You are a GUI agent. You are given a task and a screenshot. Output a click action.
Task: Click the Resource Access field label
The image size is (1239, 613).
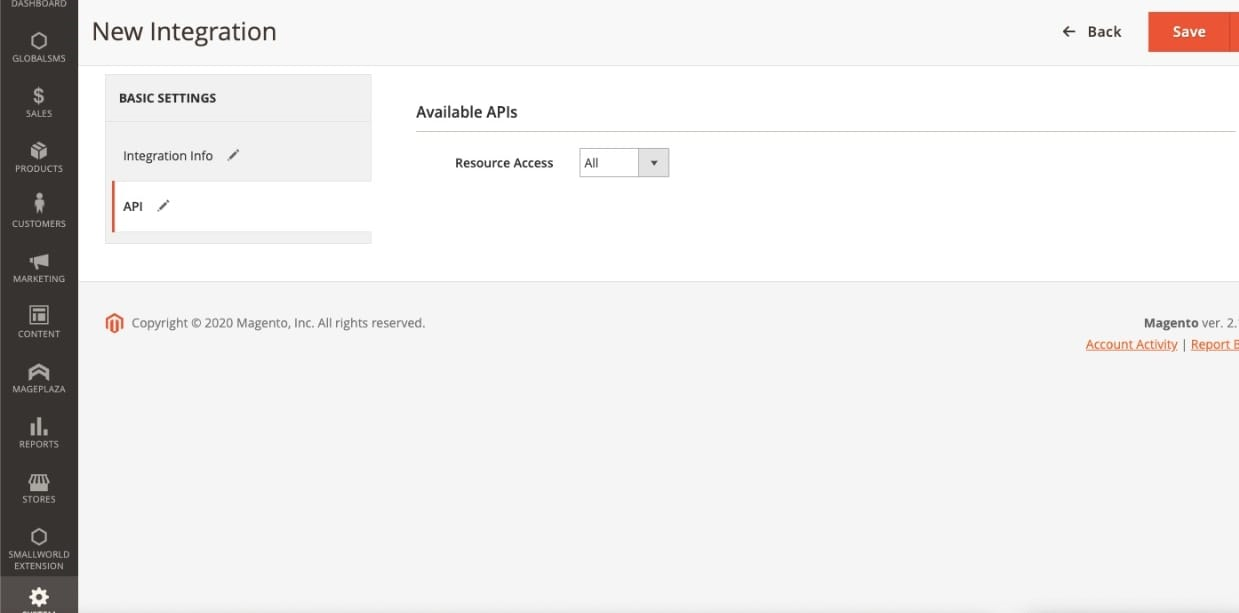pos(504,163)
